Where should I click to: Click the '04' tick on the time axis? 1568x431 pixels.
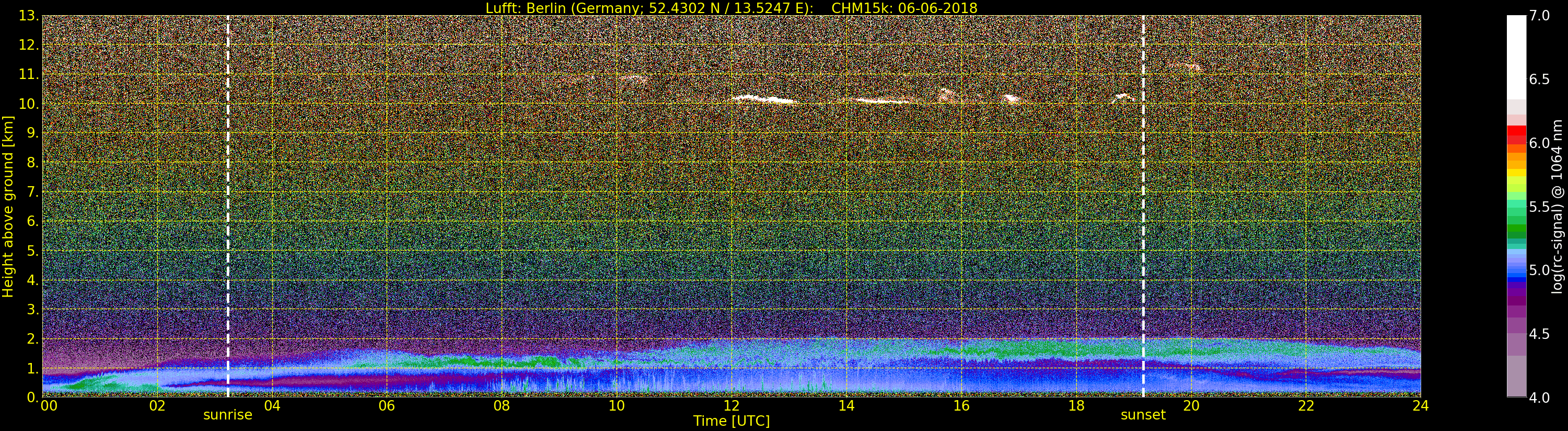tap(272, 405)
